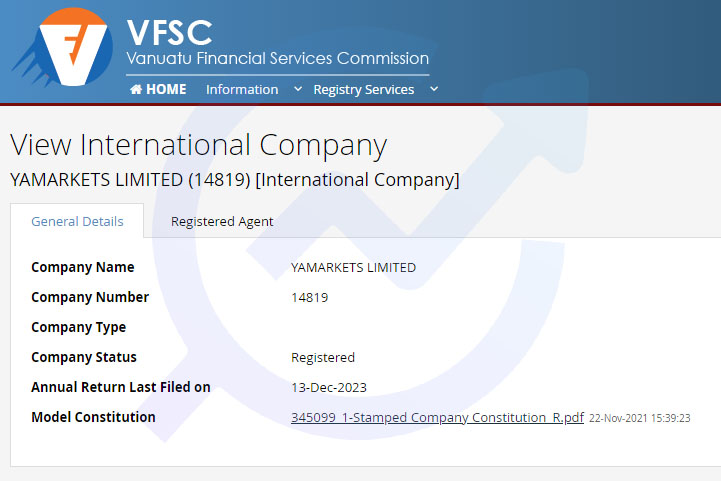The image size is (721, 481).
Task: Click Vanuatu Financial Services Commission heading
Action: [x=278, y=58]
